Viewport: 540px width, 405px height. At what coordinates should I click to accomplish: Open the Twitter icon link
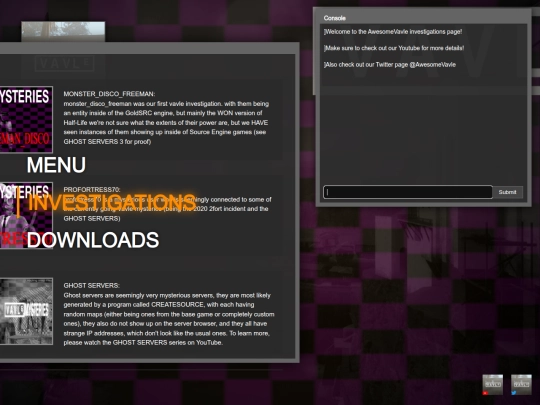pyautogui.click(x=521, y=384)
